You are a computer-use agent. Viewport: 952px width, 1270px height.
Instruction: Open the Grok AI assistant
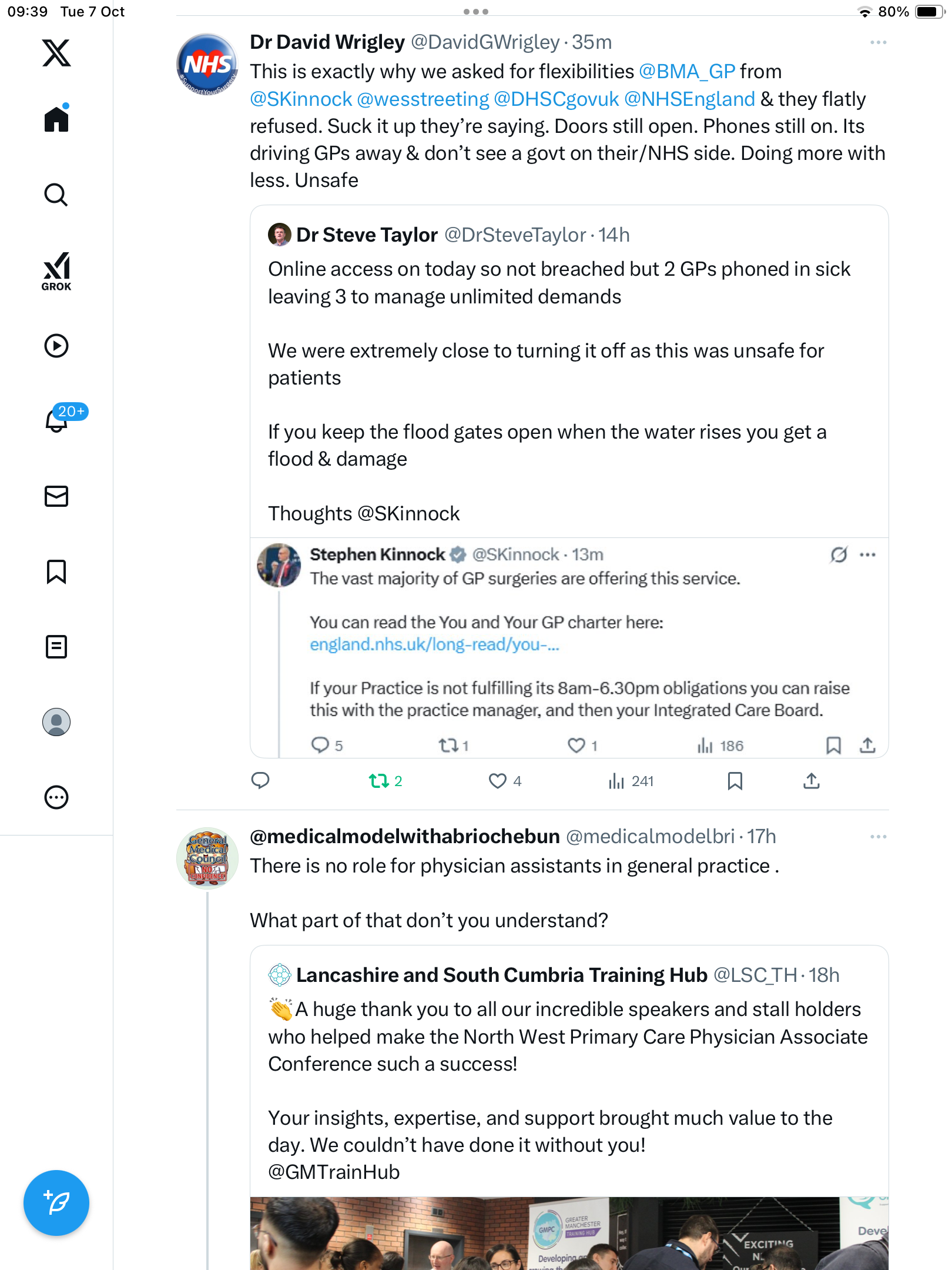click(x=56, y=271)
